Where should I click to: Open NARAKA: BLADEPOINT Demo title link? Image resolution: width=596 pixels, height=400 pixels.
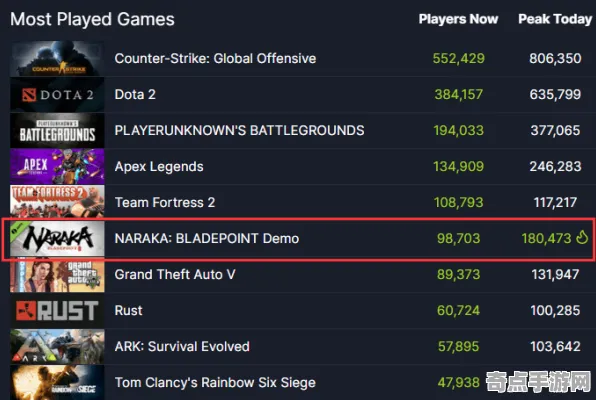click(x=207, y=238)
